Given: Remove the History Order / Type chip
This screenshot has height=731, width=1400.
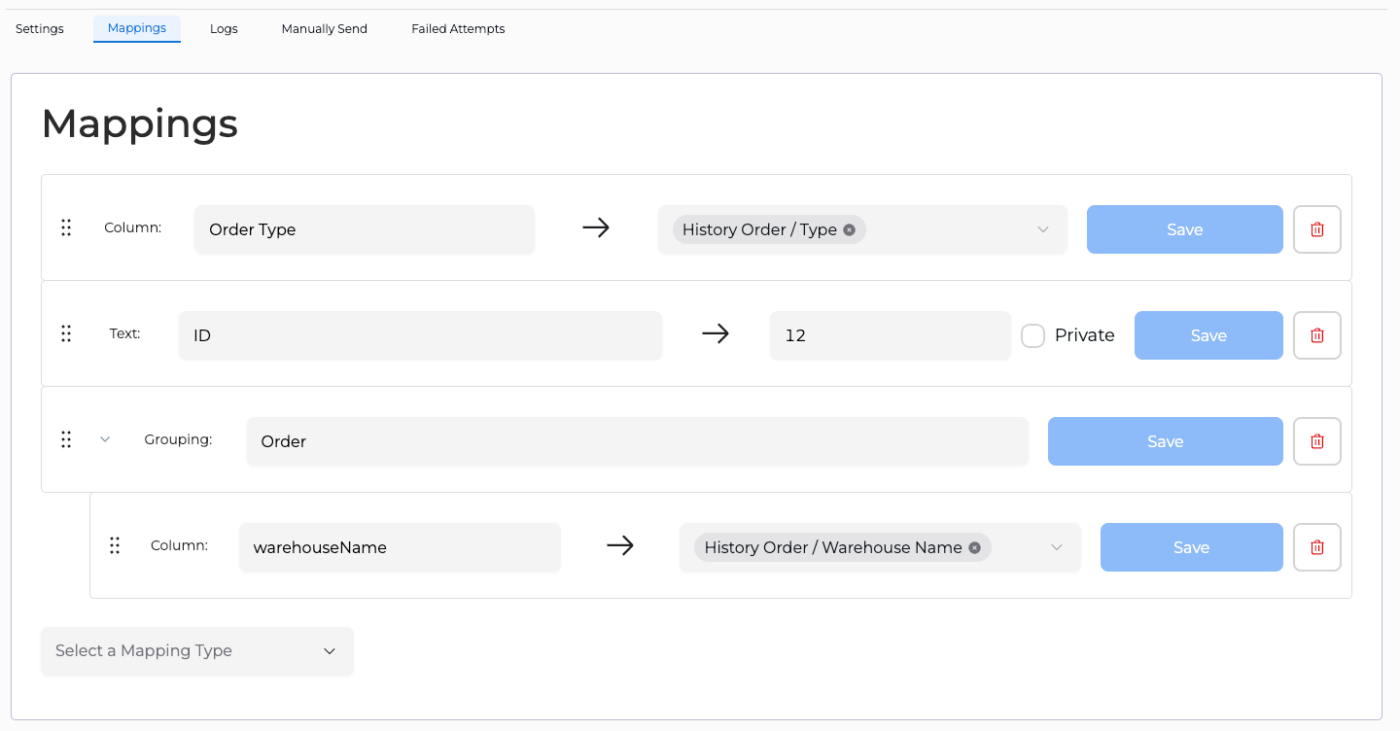Looking at the screenshot, I should click(849, 230).
